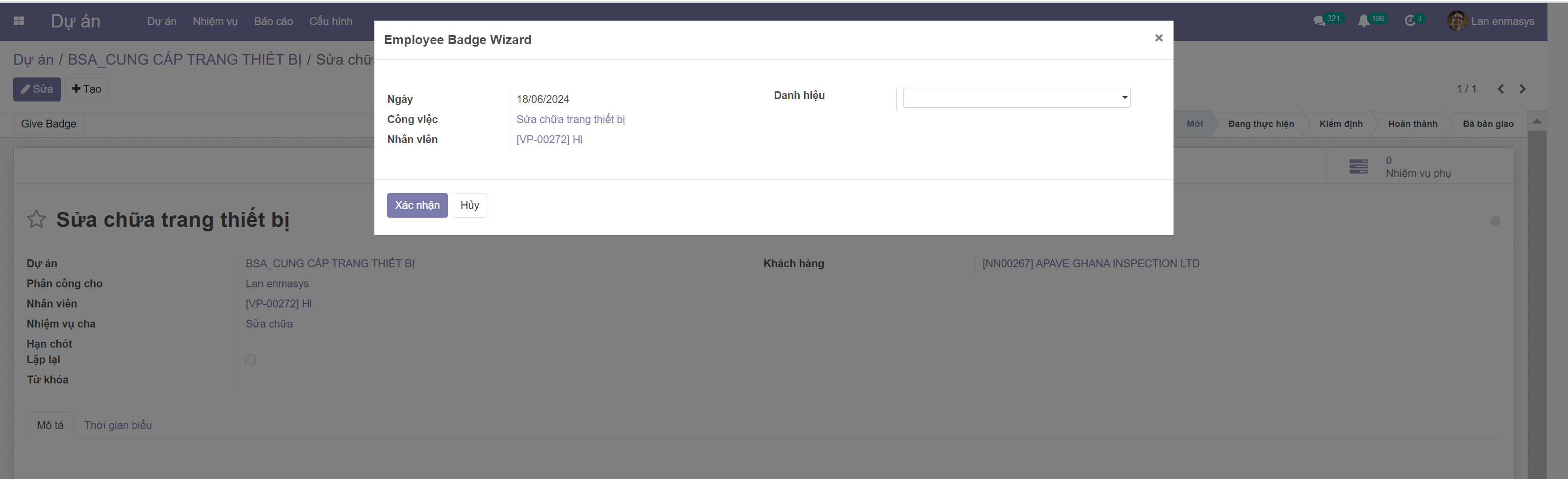Go to the next record arrow
Image resolution: width=1568 pixels, height=479 pixels.
1523,89
